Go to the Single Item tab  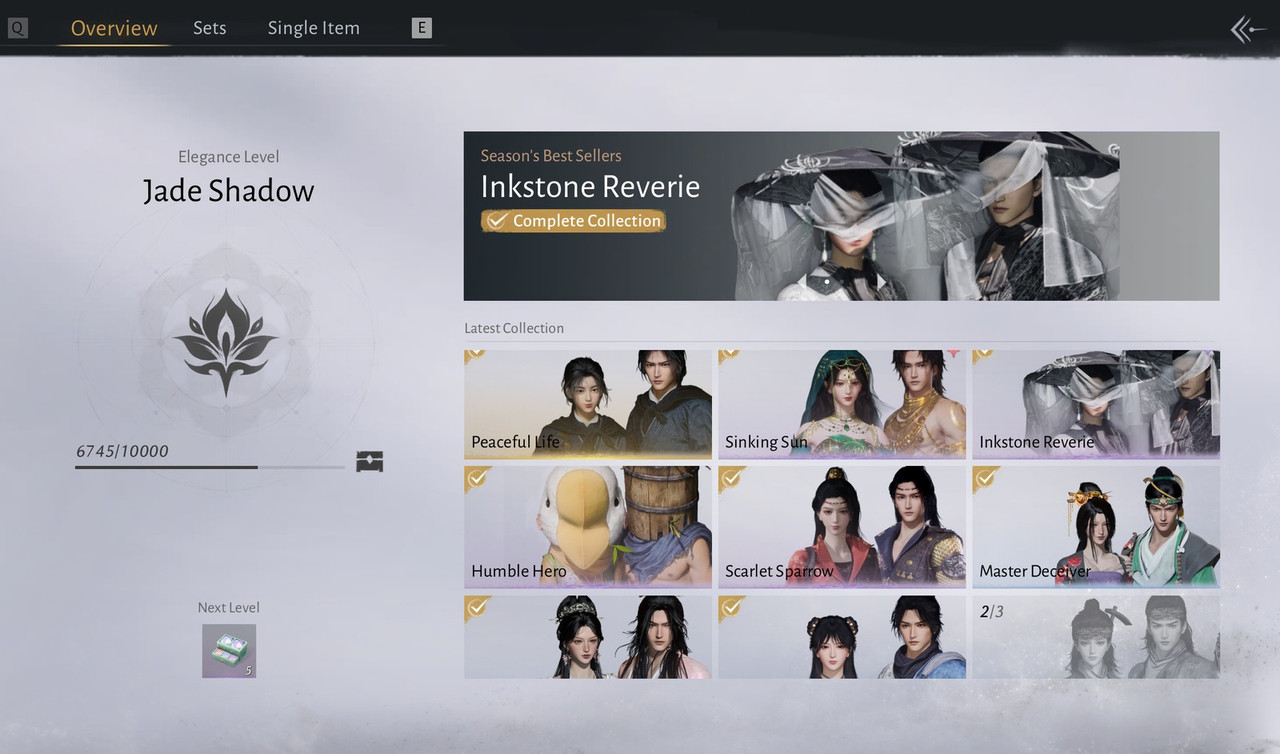pos(314,28)
